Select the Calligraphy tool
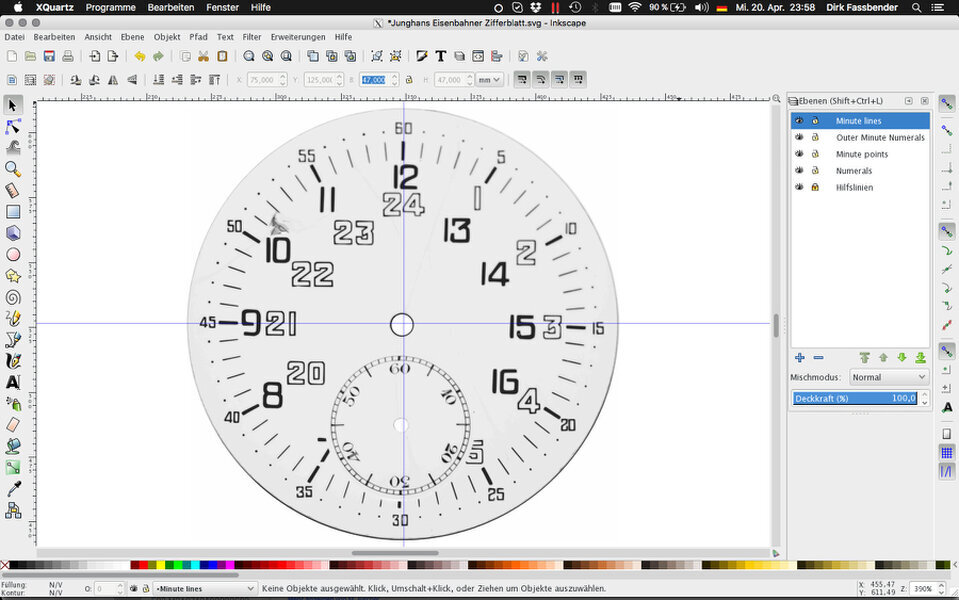This screenshot has width=959, height=600. pos(13,361)
